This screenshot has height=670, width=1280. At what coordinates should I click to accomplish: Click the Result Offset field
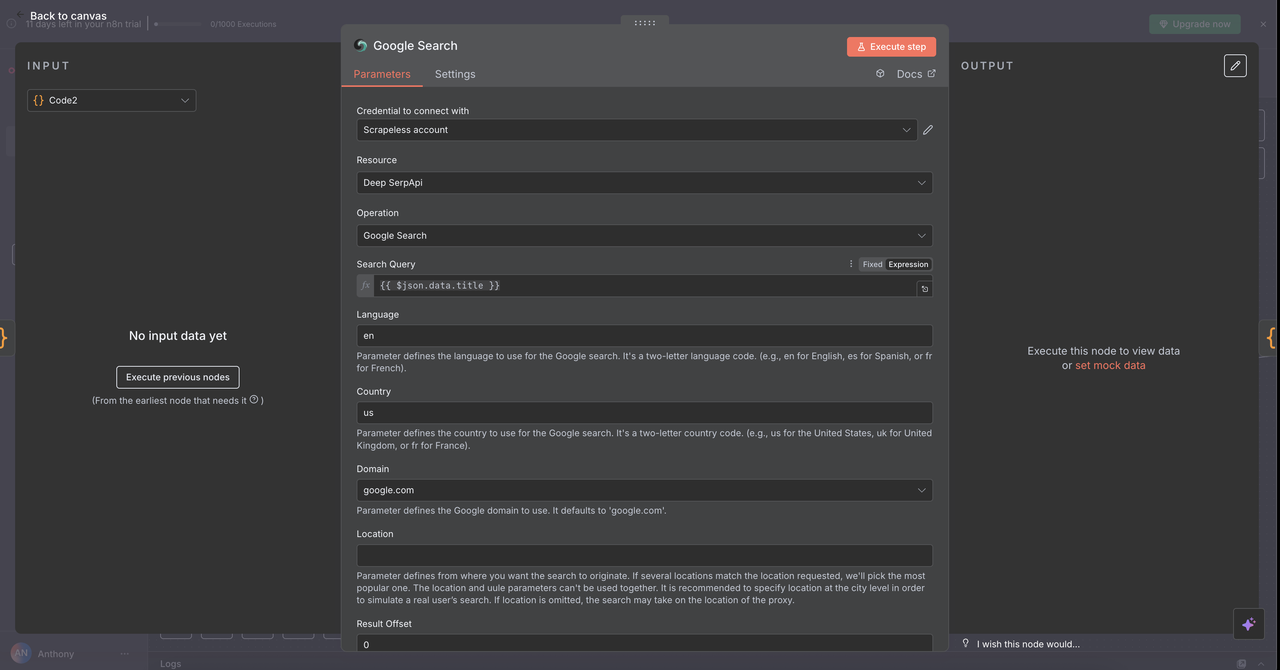point(645,644)
